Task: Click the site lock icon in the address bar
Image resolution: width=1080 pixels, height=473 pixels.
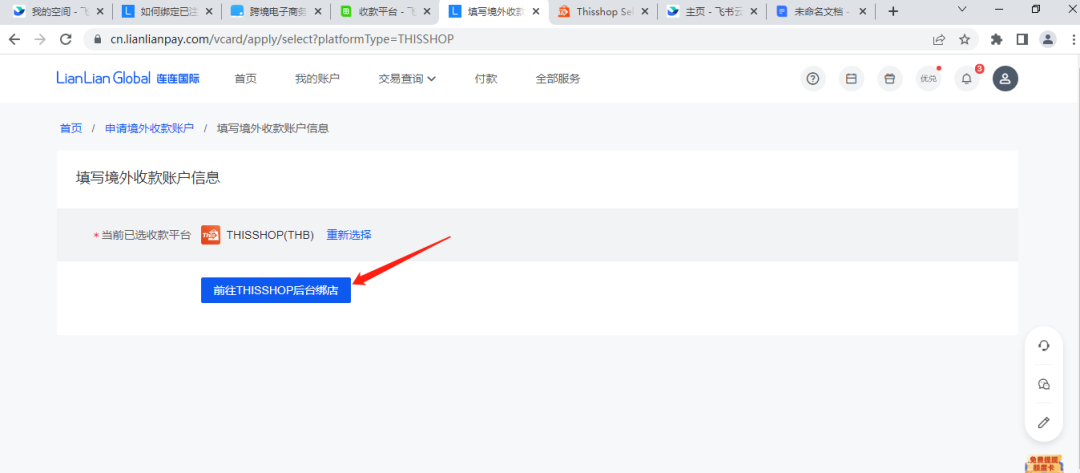Action: (x=97, y=39)
